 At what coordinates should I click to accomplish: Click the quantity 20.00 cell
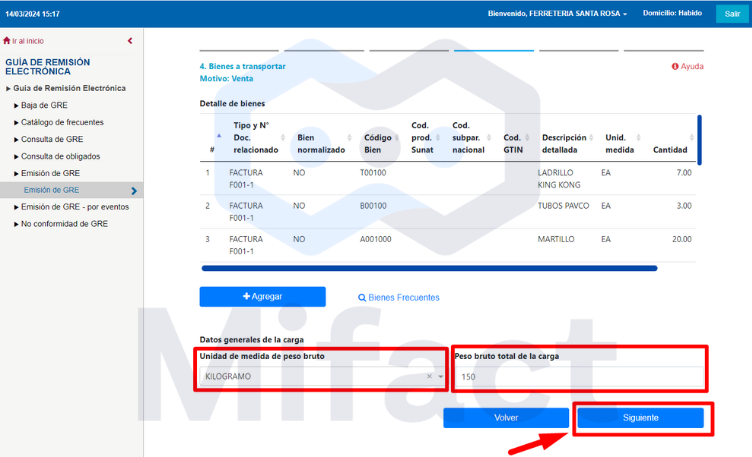point(682,239)
